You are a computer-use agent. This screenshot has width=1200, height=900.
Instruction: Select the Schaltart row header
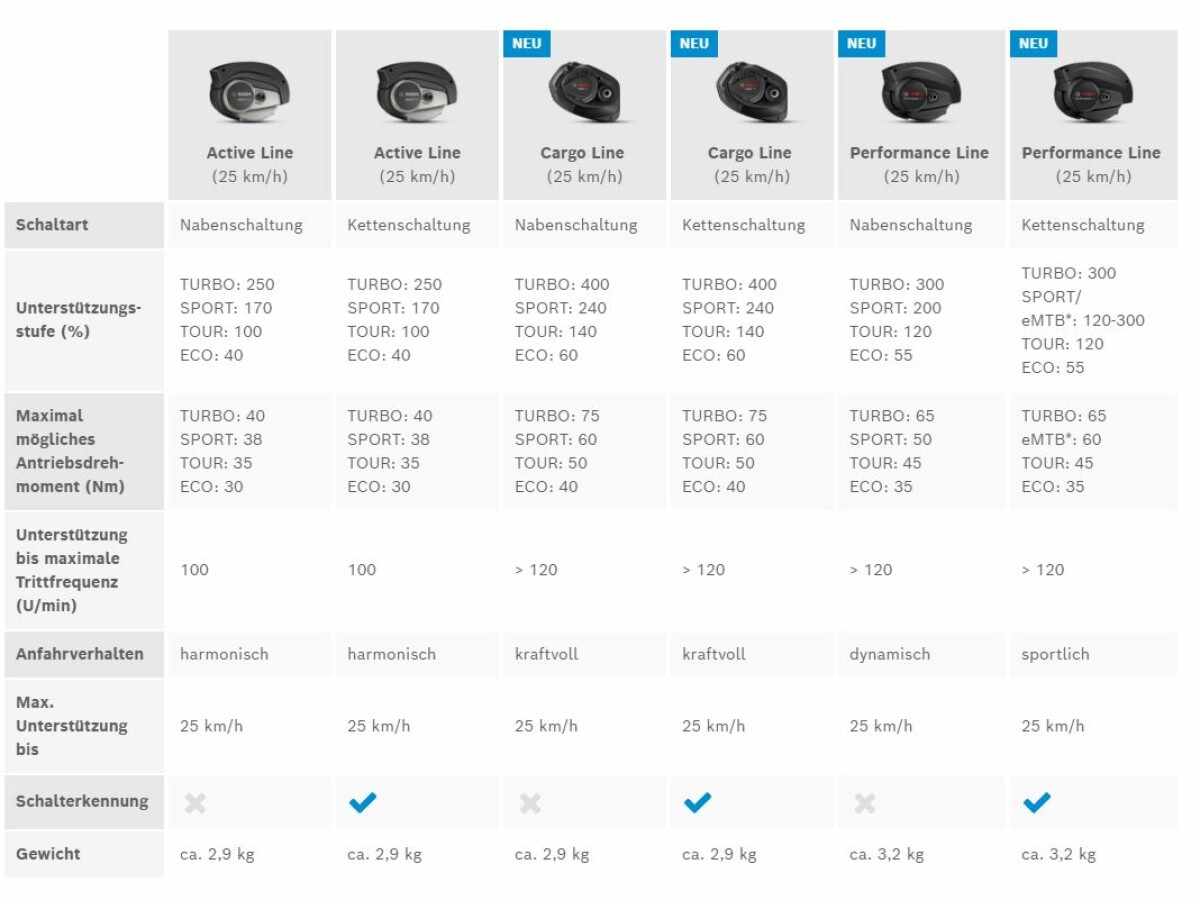(x=84, y=225)
